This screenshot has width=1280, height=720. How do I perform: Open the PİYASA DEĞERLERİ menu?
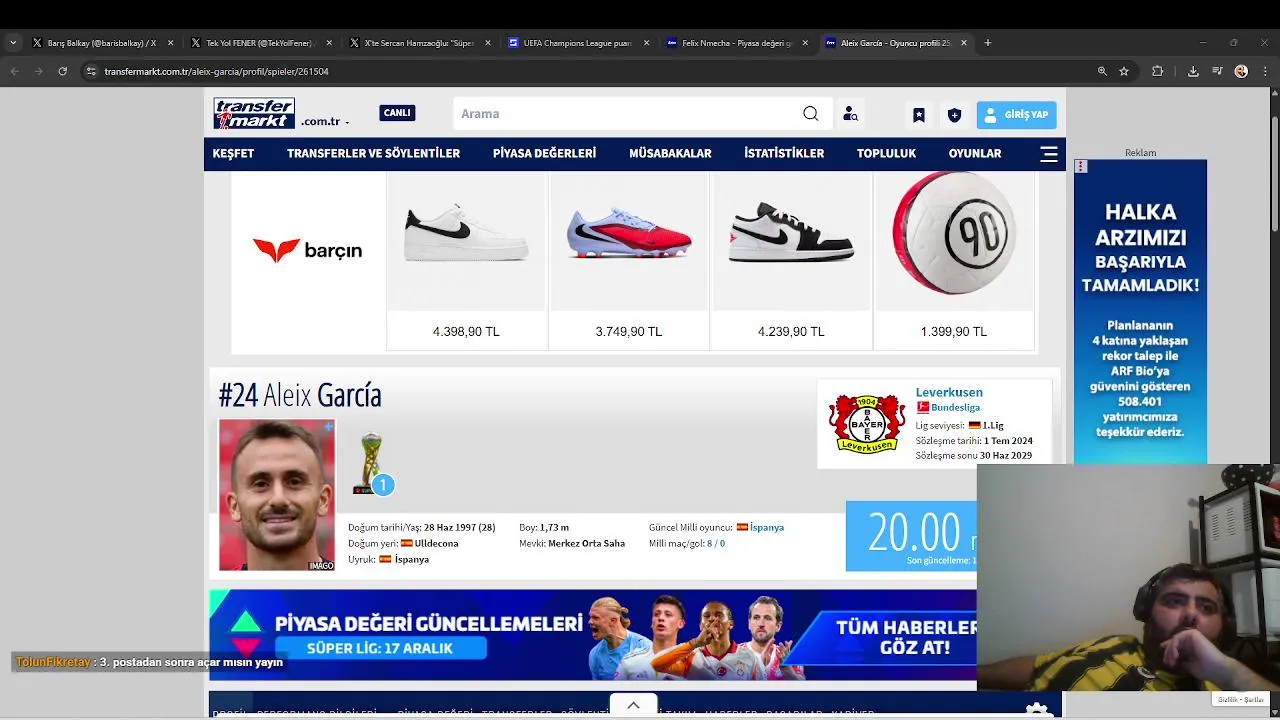(x=544, y=154)
